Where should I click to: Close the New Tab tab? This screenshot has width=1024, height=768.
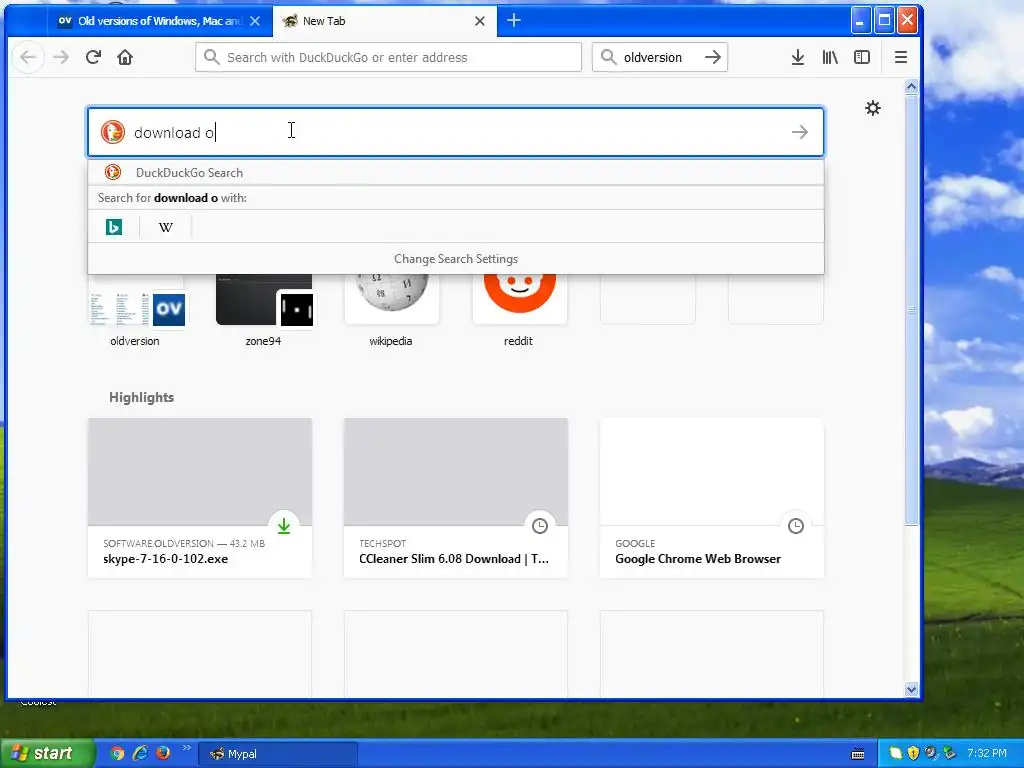tap(480, 21)
